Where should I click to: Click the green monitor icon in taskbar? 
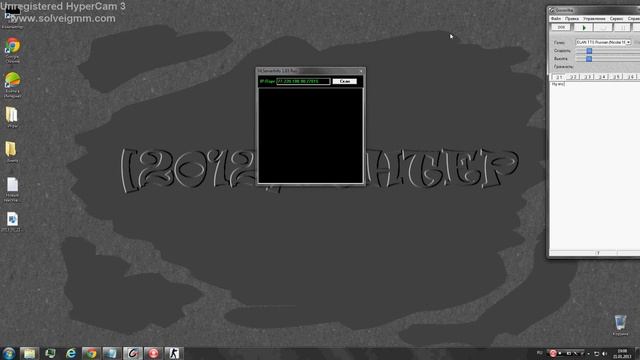50,353
